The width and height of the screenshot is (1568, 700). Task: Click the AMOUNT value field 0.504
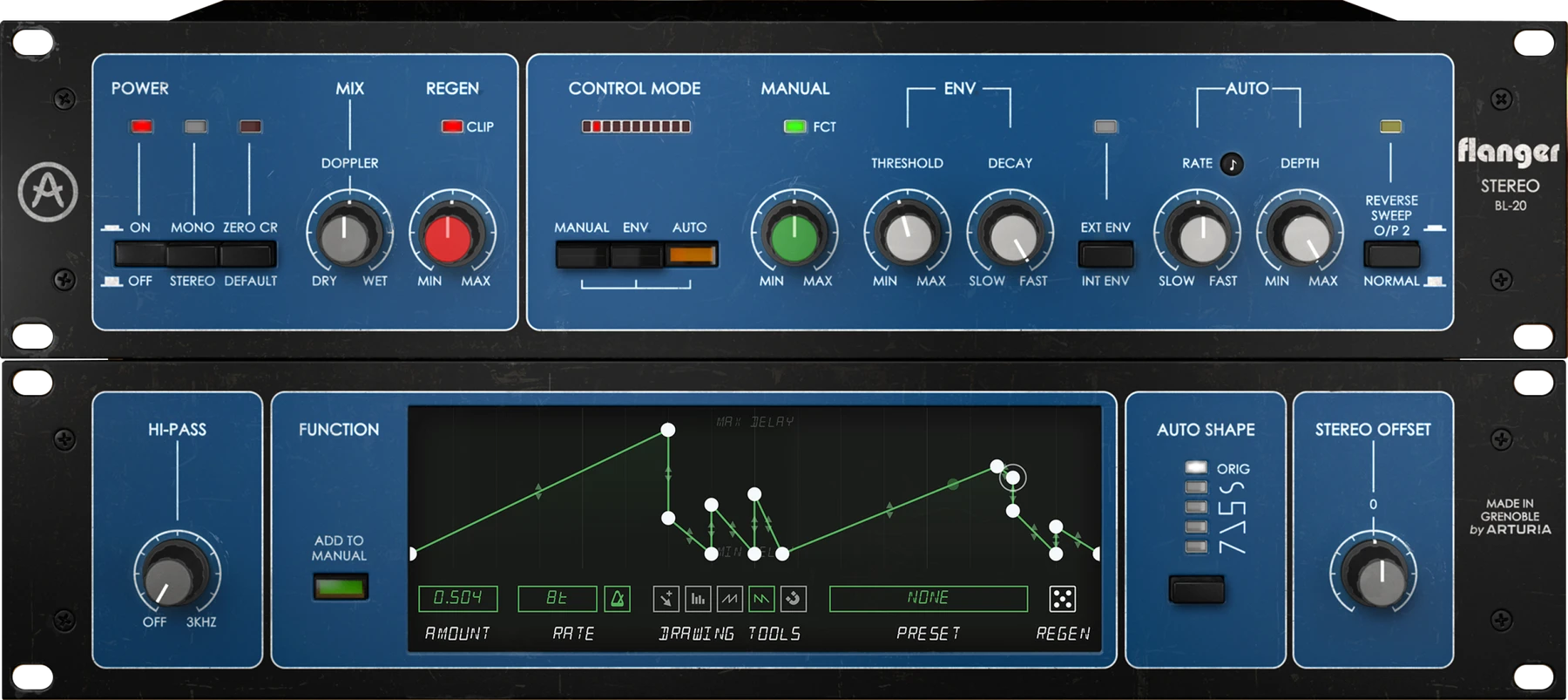click(x=458, y=599)
